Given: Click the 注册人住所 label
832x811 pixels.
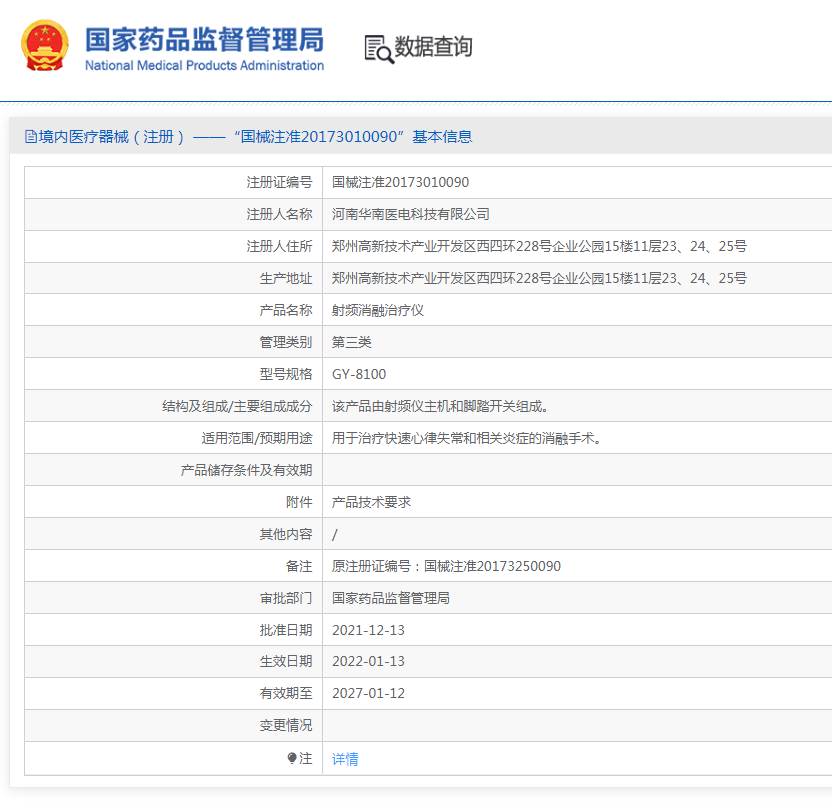Looking at the screenshot, I should [x=279, y=246].
